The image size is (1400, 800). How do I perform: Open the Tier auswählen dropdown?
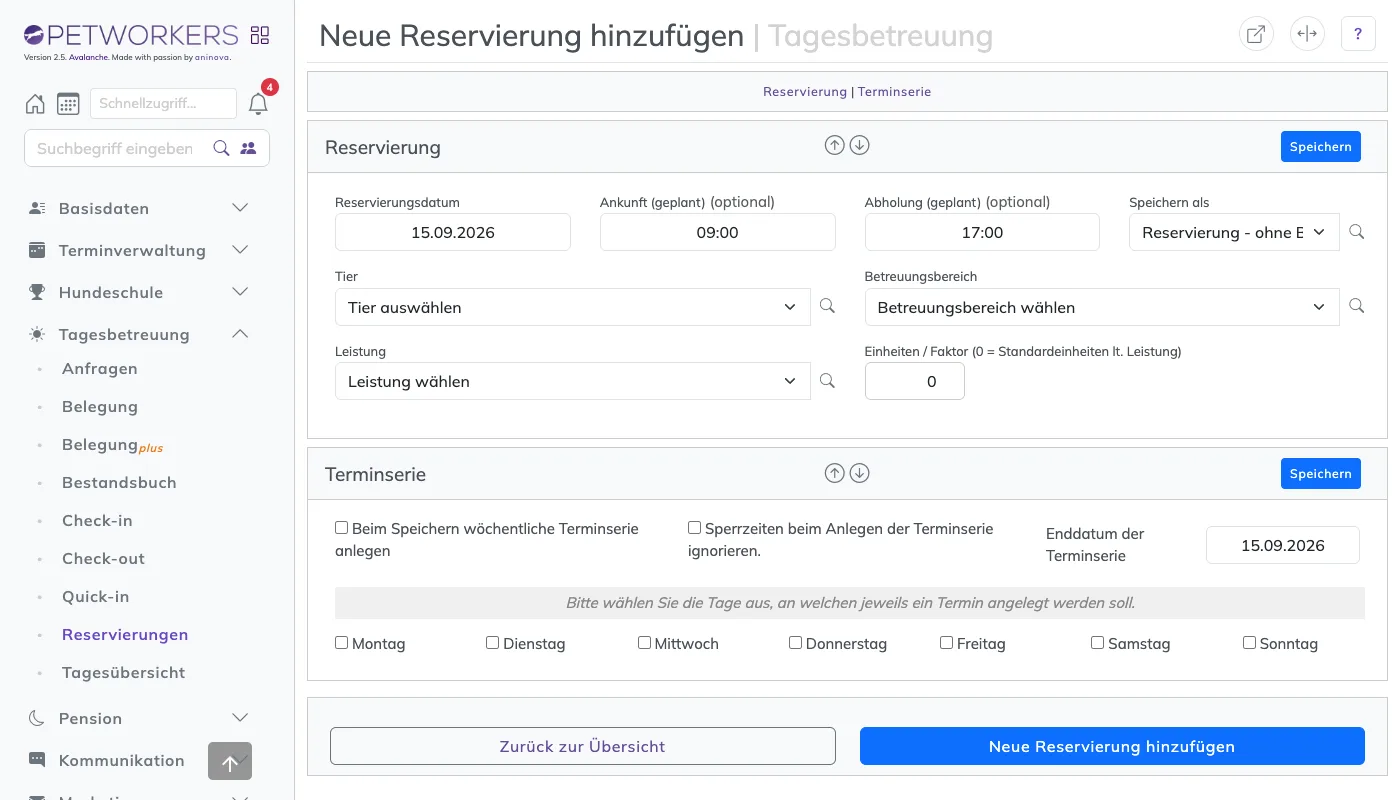coord(572,307)
